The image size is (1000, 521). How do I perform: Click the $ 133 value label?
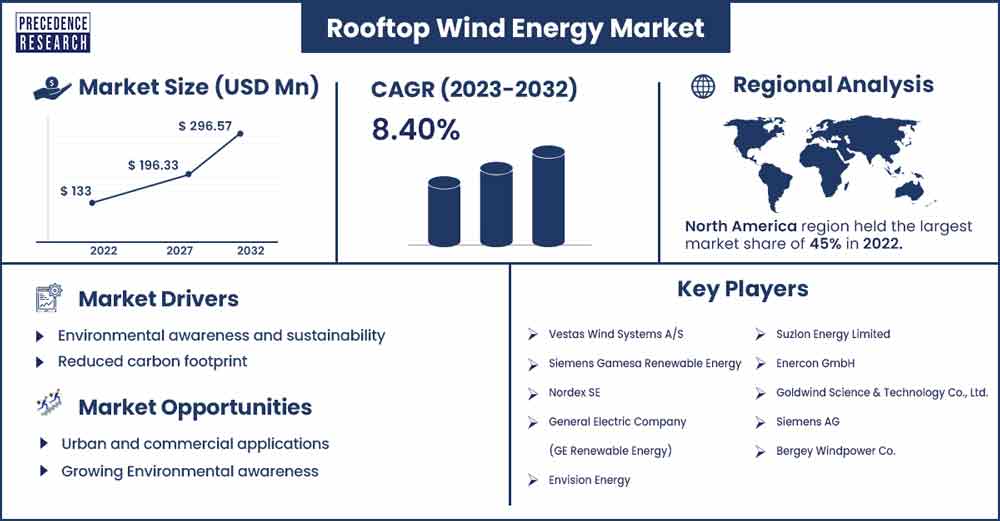coord(76,191)
